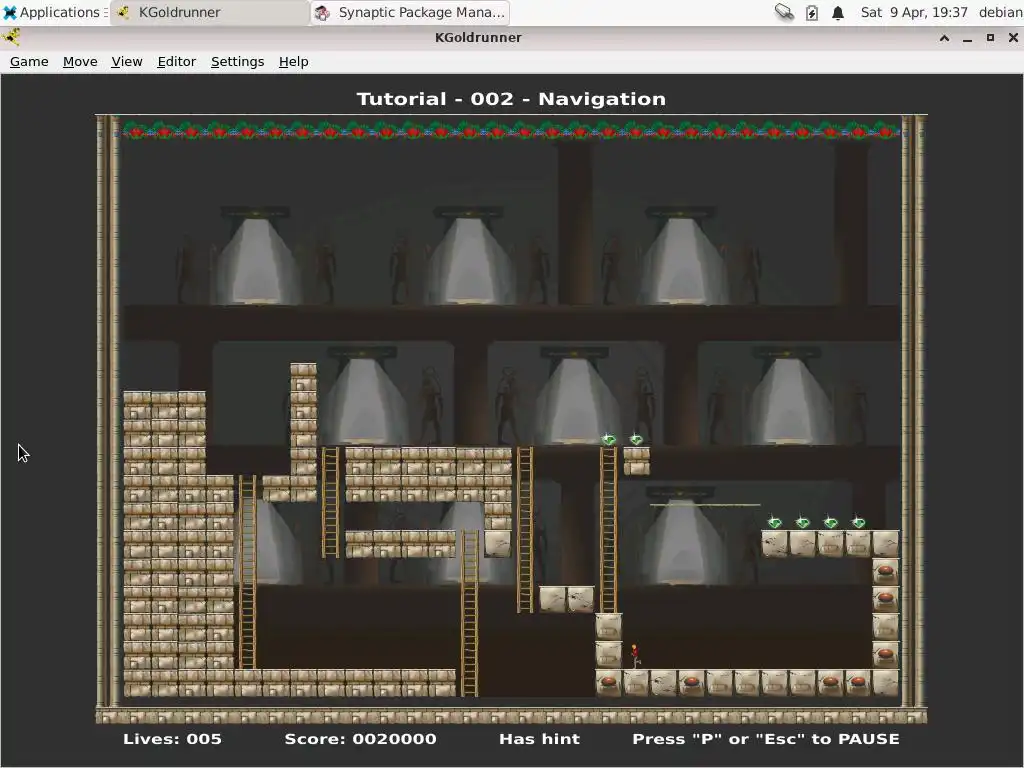Viewport: 1024px width, 768px height.
Task: Open the Game menu
Action: (29, 61)
